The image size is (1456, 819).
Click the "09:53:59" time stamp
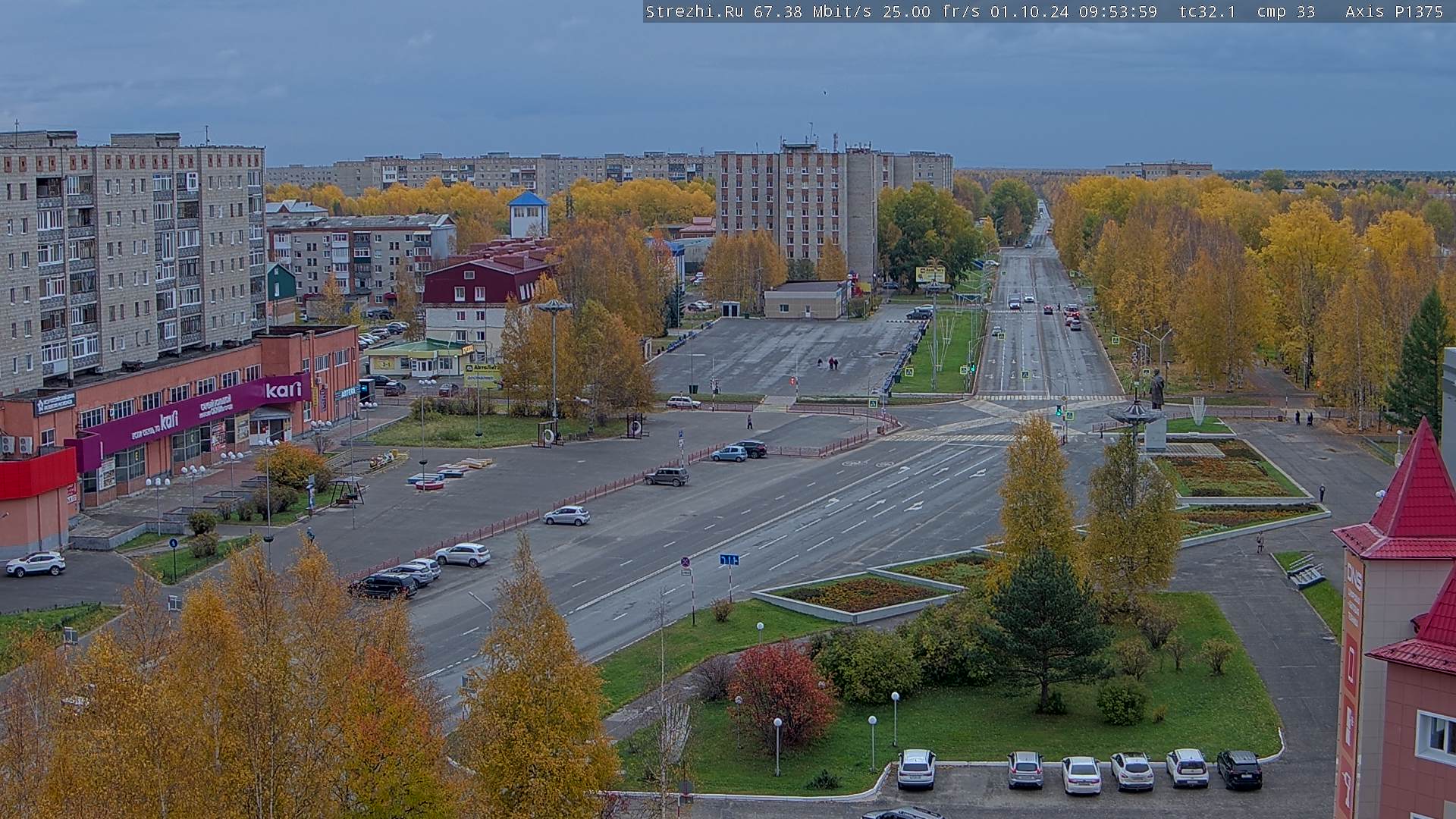pos(1118,11)
